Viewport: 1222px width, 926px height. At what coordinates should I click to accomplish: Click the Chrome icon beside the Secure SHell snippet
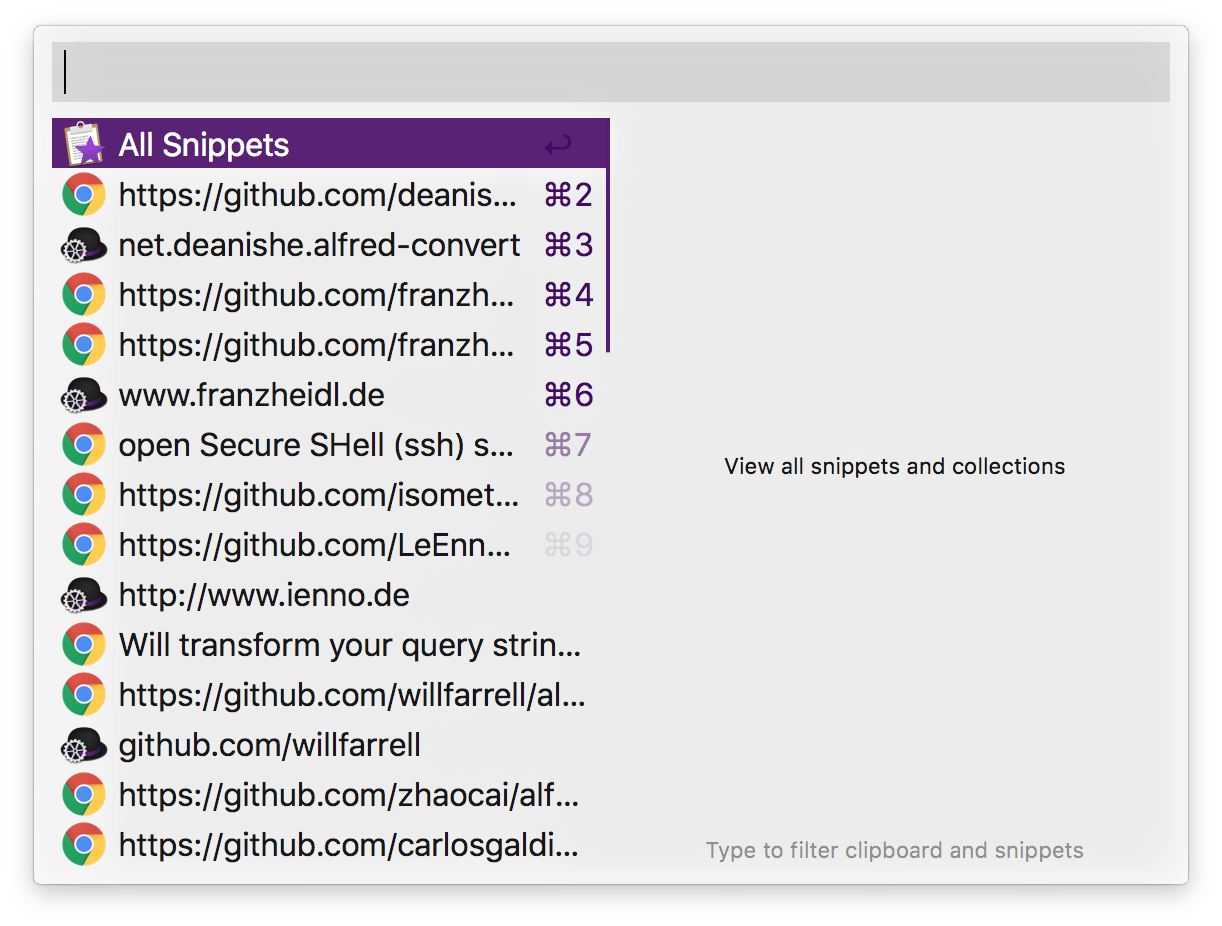(84, 444)
